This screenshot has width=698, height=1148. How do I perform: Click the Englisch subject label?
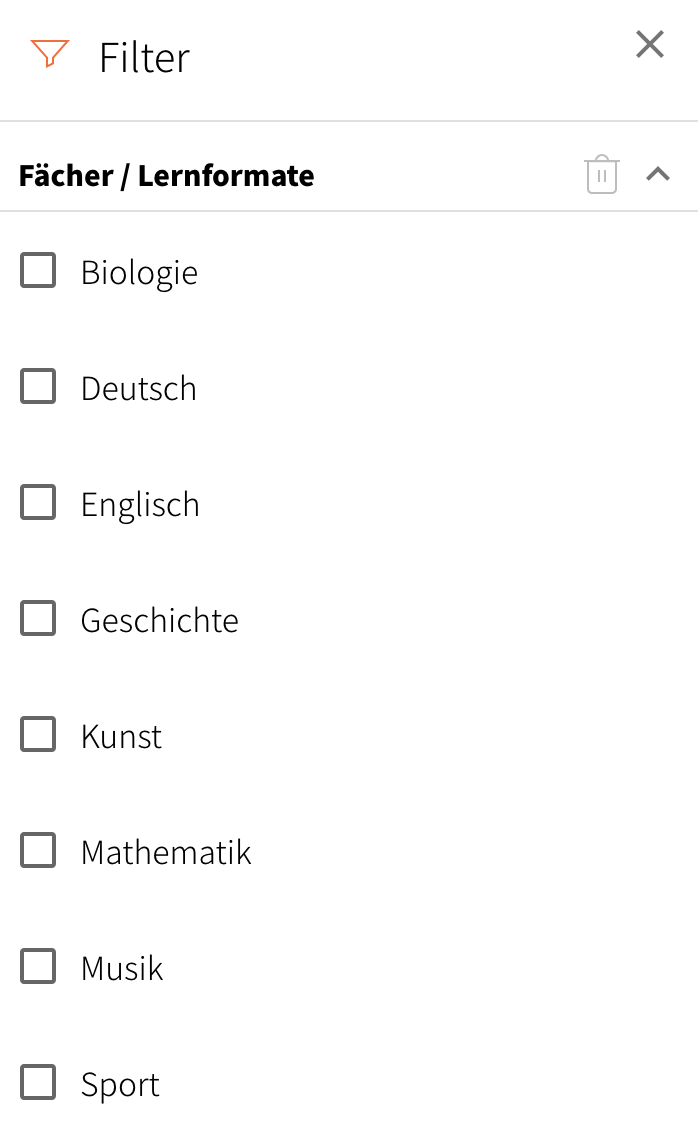click(x=140, y=504)
